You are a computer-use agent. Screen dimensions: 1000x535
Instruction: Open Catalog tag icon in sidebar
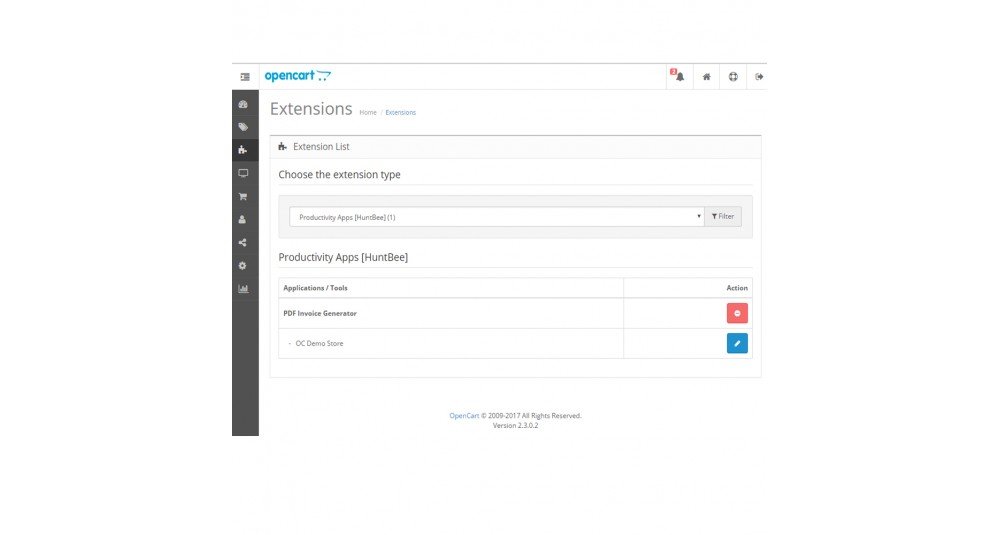pyautogui.click(x=243, y=127)
